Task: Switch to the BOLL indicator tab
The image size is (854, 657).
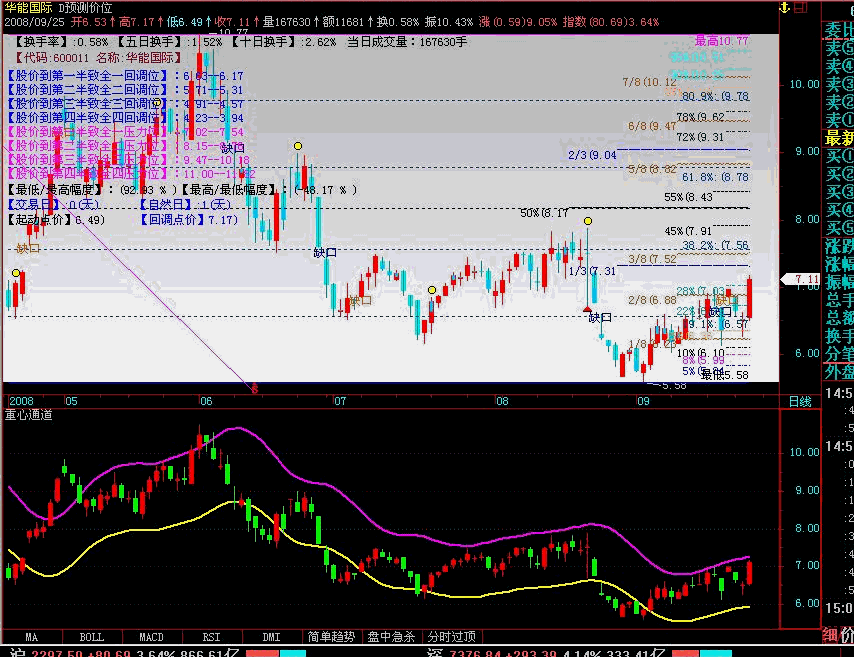Action: pos(92,637)
